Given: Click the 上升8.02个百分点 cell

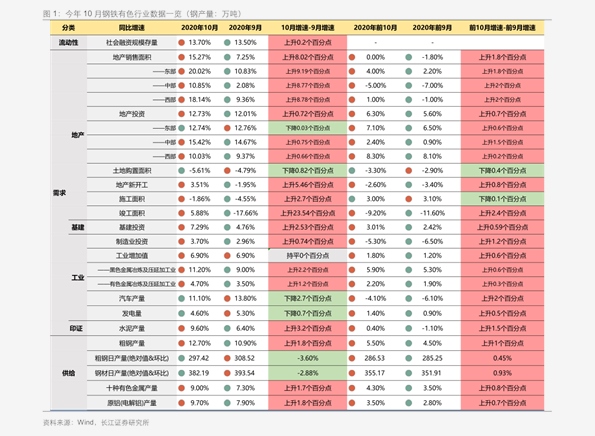Looking at the screenshot, I should tap(308, 57).
